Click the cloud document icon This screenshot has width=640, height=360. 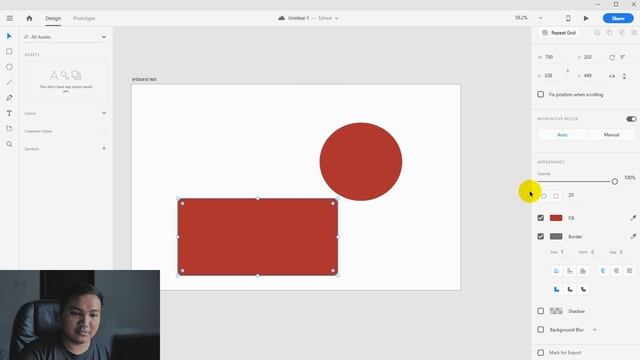coord(281,18)
